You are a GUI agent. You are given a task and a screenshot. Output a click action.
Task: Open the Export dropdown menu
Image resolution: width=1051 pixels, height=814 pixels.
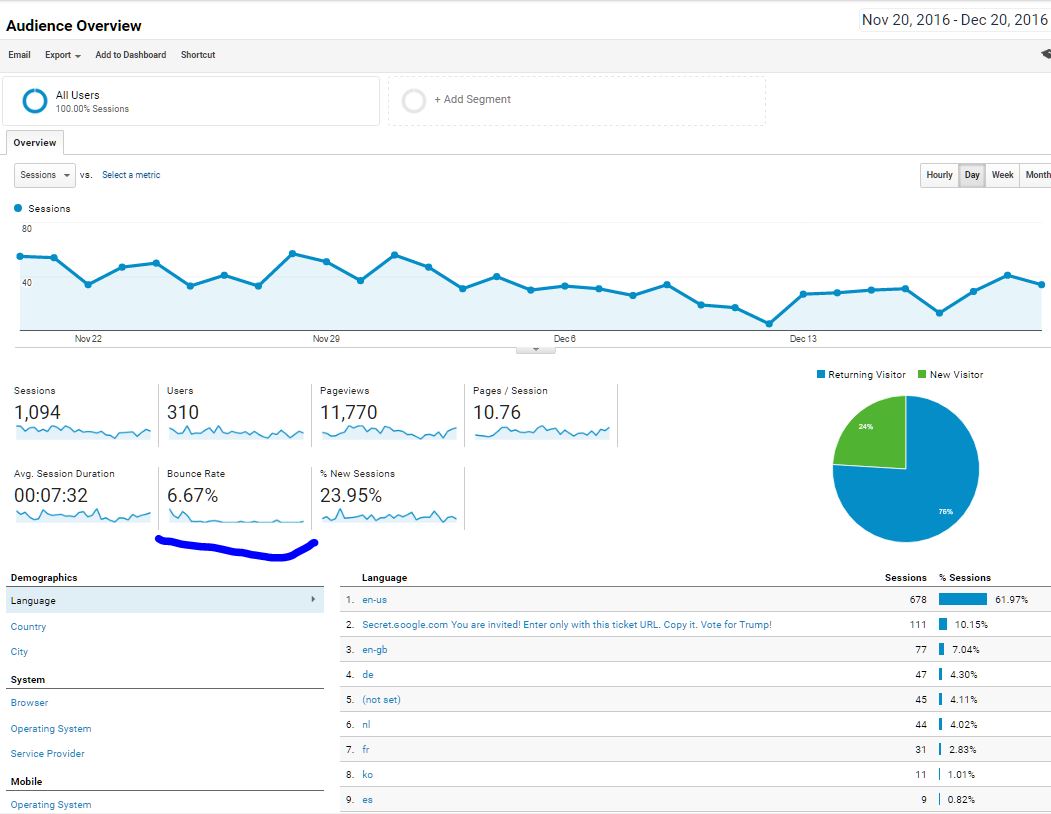click(x=62, y=55)
